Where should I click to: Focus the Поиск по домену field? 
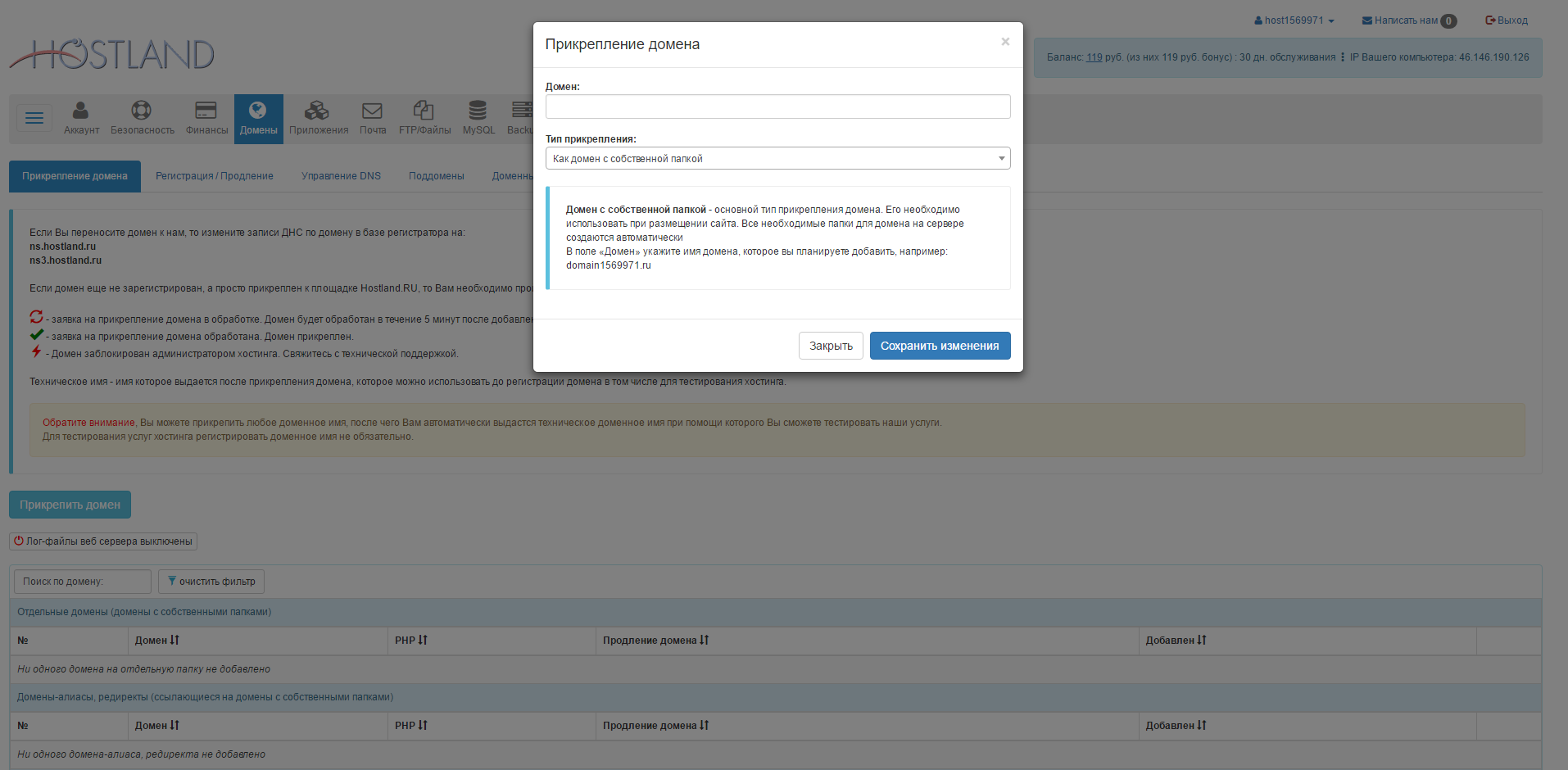pyautogui.click(x=83, y=582)
